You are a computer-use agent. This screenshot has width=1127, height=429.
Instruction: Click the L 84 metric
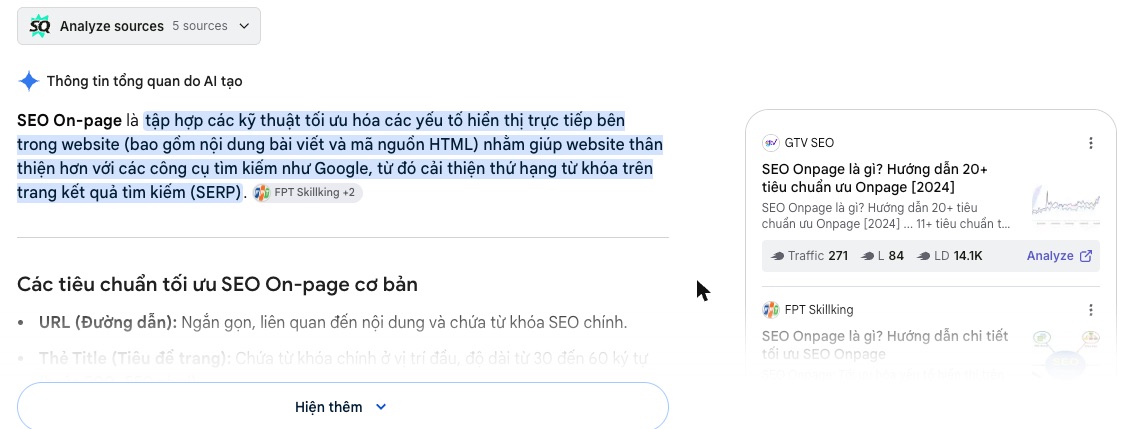883,256
